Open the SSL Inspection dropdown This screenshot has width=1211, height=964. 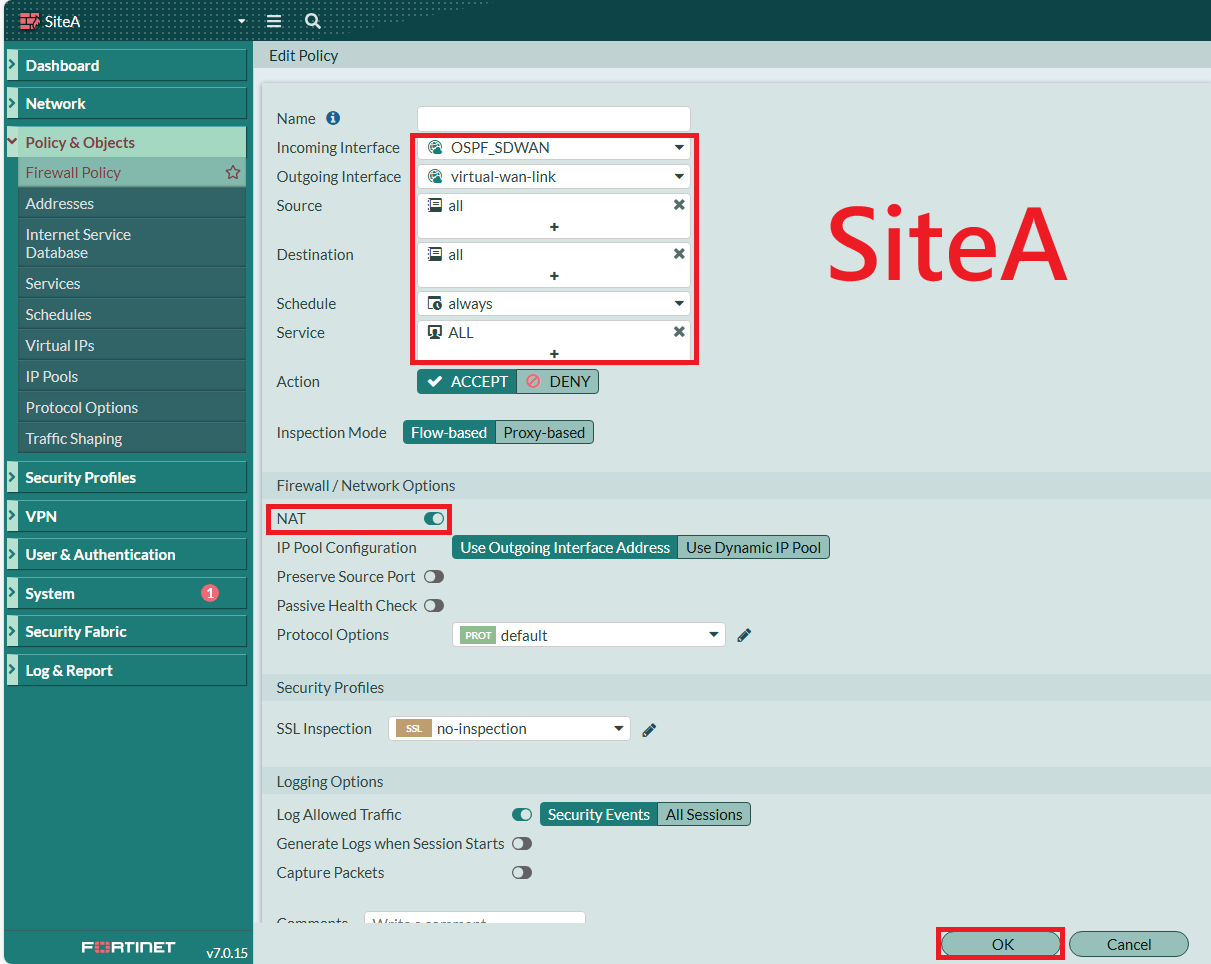click(509, 729)
